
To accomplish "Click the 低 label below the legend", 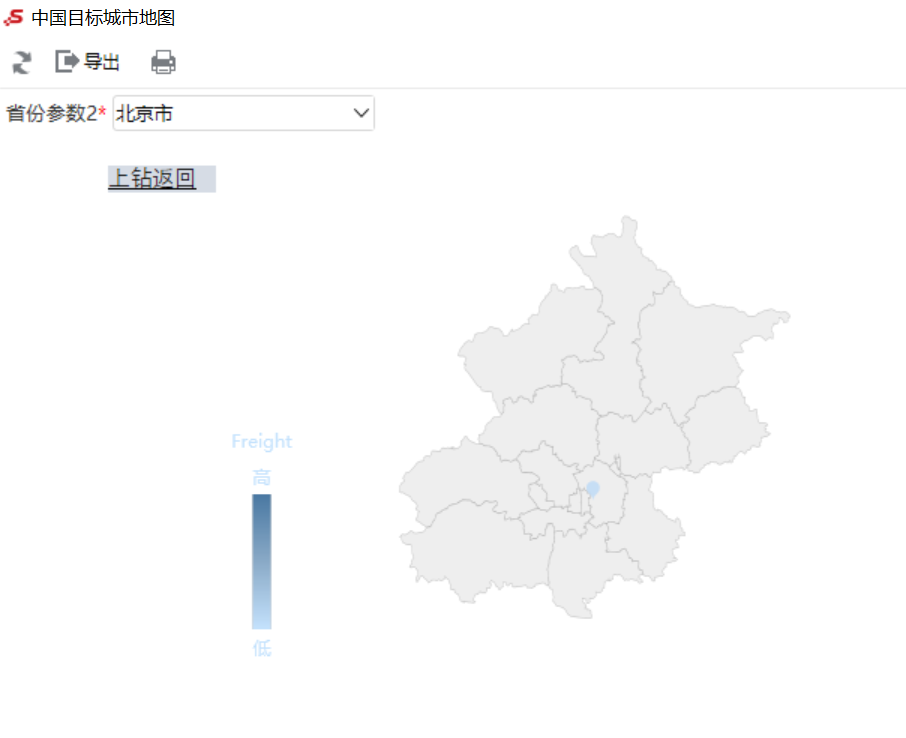I will 262,648.
